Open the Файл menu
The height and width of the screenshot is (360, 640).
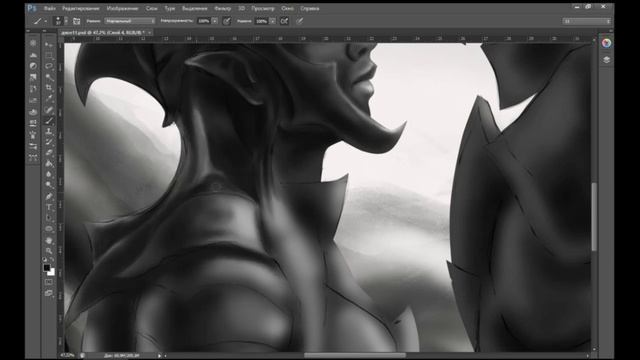tap(49, 8)
